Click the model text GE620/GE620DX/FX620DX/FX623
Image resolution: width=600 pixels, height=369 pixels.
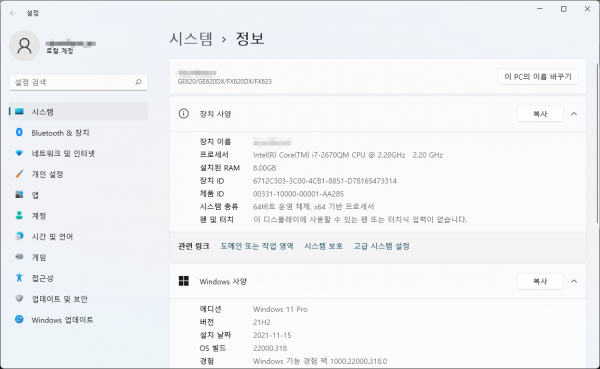225,81
